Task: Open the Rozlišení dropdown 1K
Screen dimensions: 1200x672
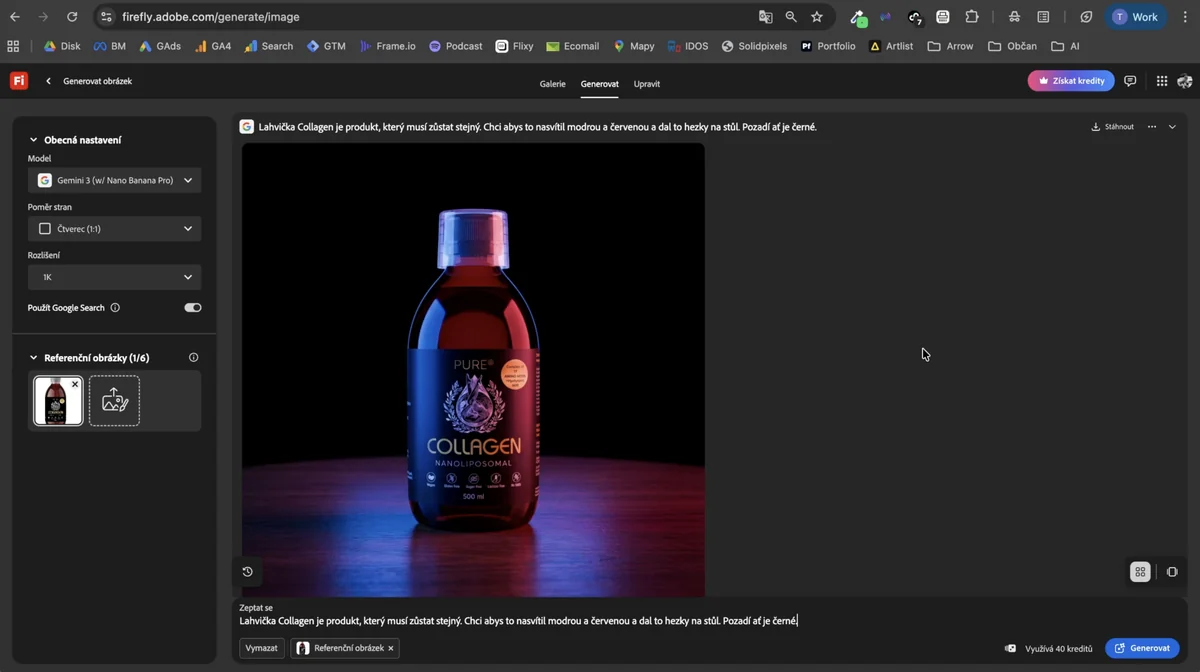Action: pos(114,277)
